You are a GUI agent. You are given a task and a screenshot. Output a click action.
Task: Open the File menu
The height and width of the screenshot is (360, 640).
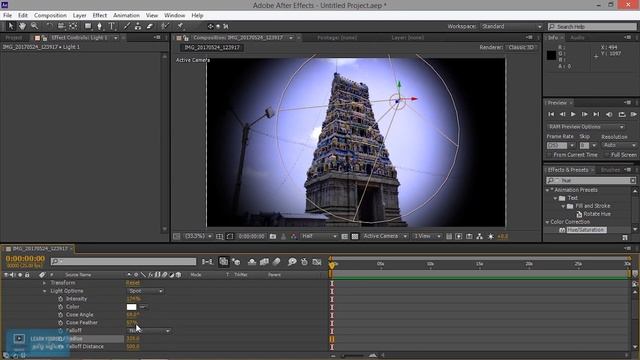pos(7,16)
